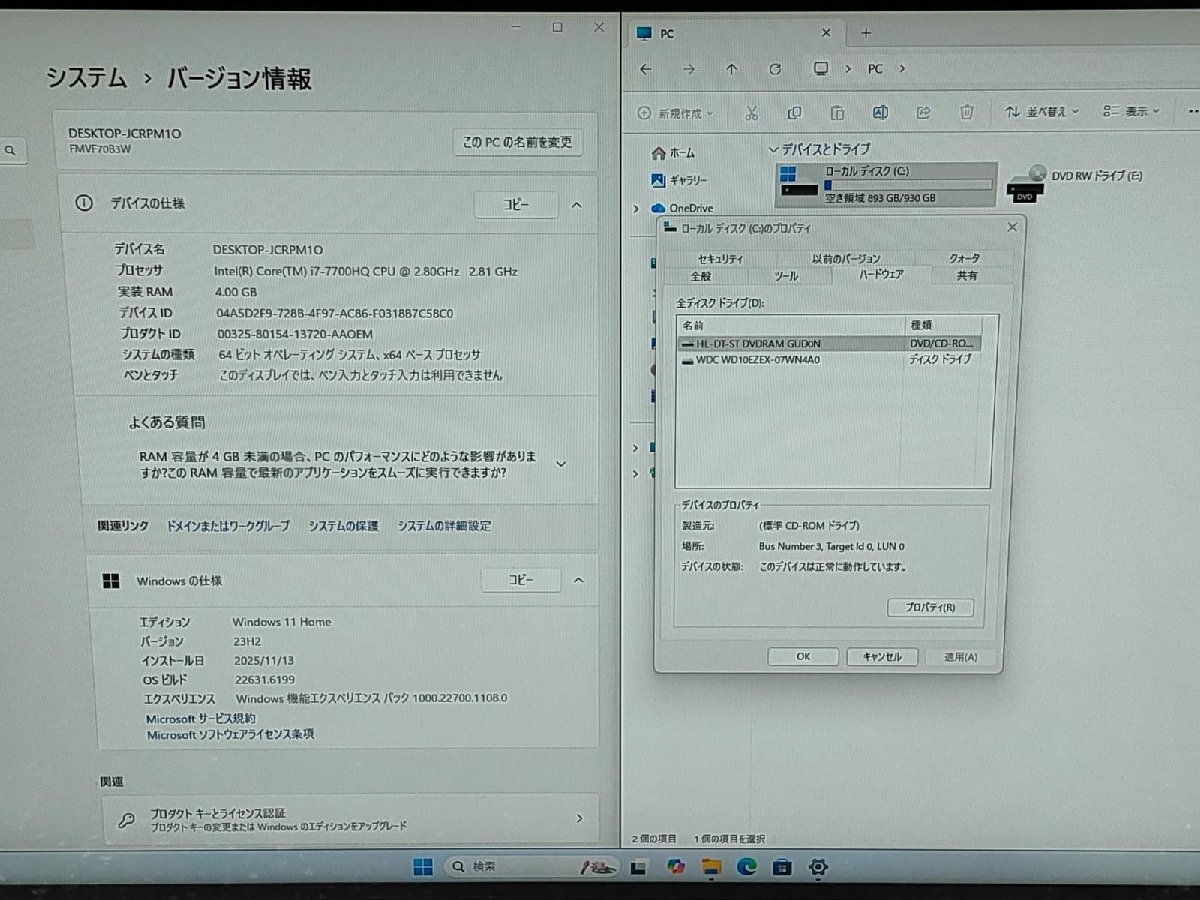The height and width of the screenshot is (900, 1200).
Task: Delete the selected item using the trash icon
Action: pyautogui.click(x=965, y=112)
